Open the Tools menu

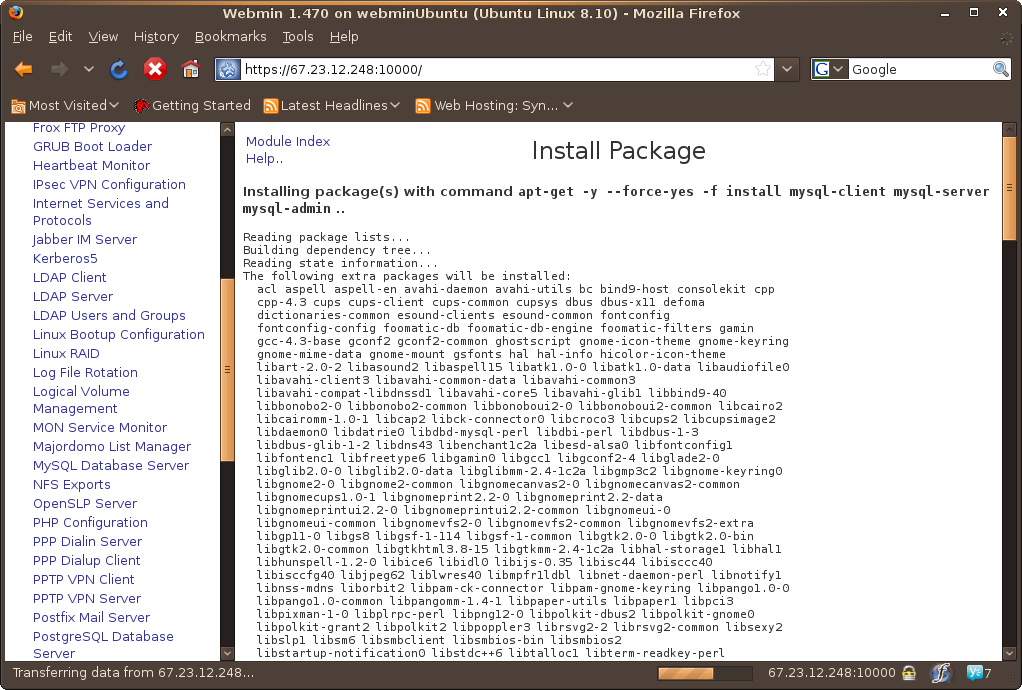[x=297, y=36]
